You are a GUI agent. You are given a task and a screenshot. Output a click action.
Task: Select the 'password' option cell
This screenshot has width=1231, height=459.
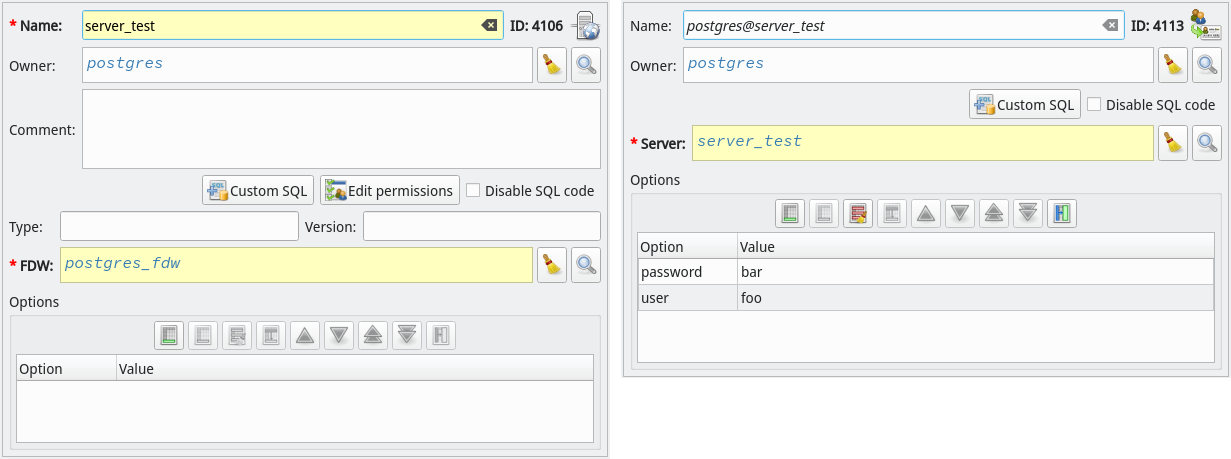(687, 272)
